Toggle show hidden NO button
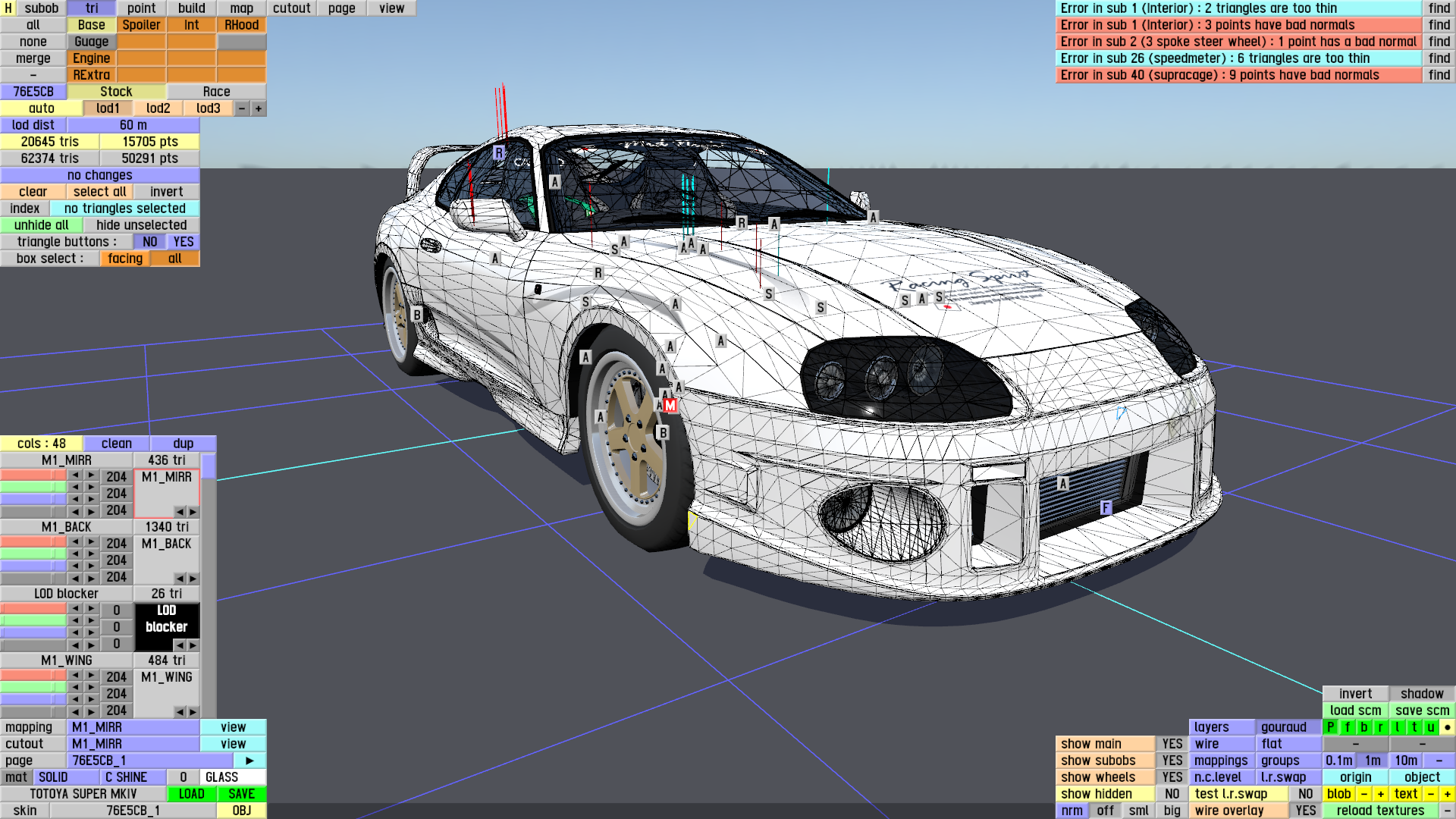This screenshot has height=819, width=1456. [1172, 793]
